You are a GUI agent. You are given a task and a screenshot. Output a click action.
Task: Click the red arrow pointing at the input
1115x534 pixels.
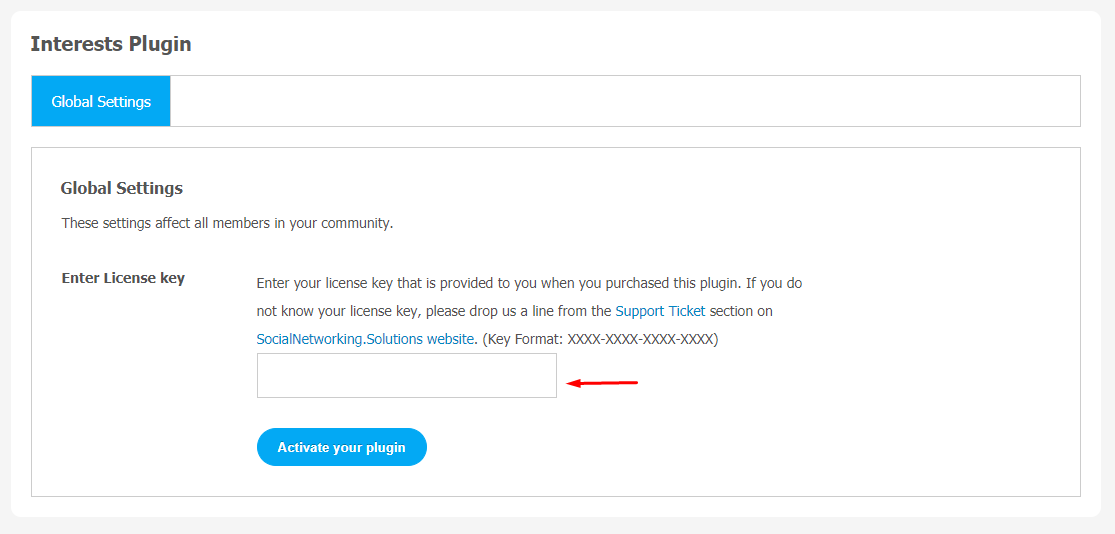[602, 383]
